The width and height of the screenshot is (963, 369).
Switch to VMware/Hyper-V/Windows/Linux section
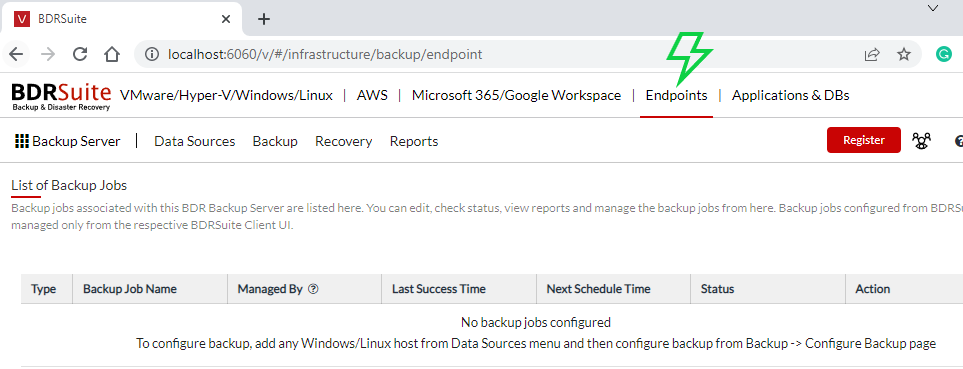pyautogui.click(x=226, y=95)
